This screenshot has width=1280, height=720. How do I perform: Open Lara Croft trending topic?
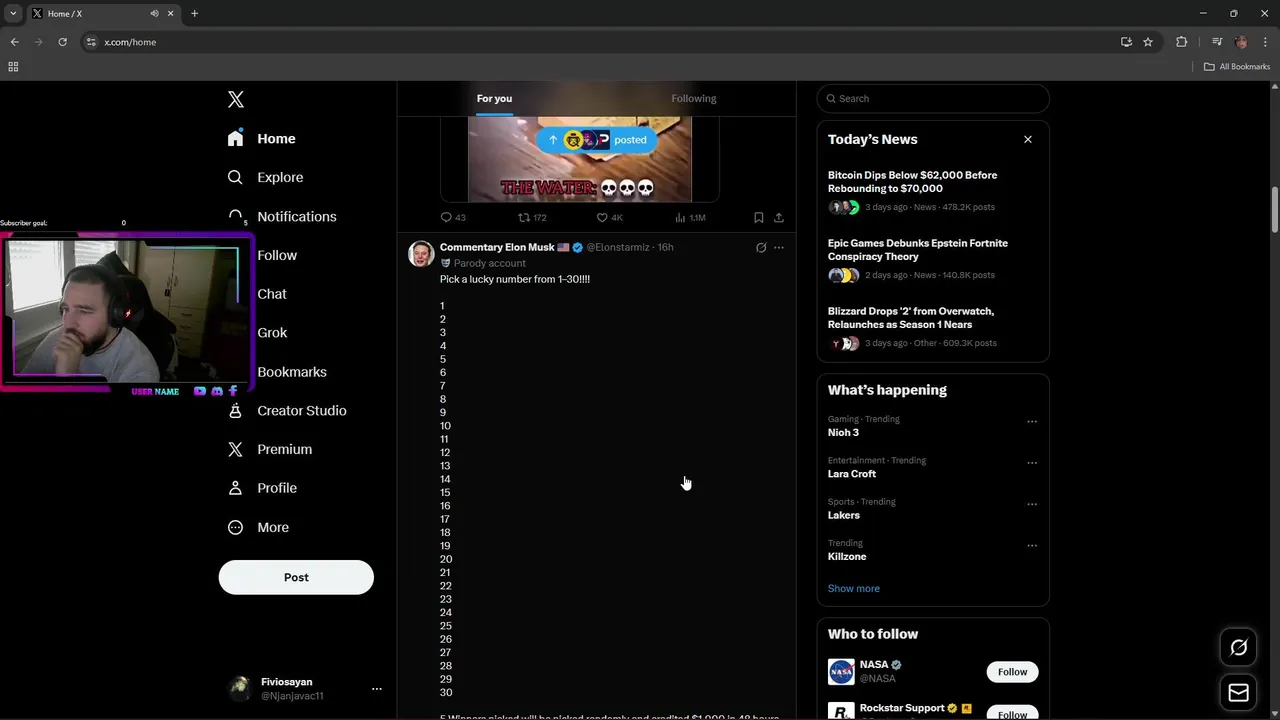tap(852, 474)
